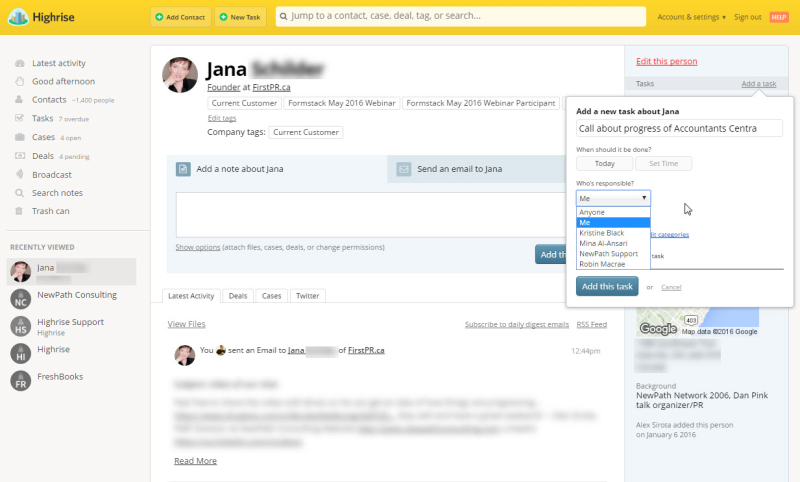Click the task description input field
This screenshot has height=482, width=800.
(679, 129)
